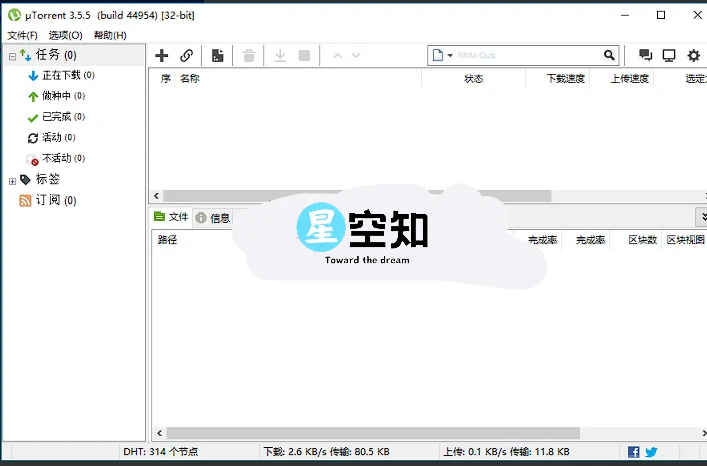Image resolution: width=707 pixels, height=466 pixels.
Task: Click 上传: 0.1 KB/s status entry
Action: tap(506, 452)
